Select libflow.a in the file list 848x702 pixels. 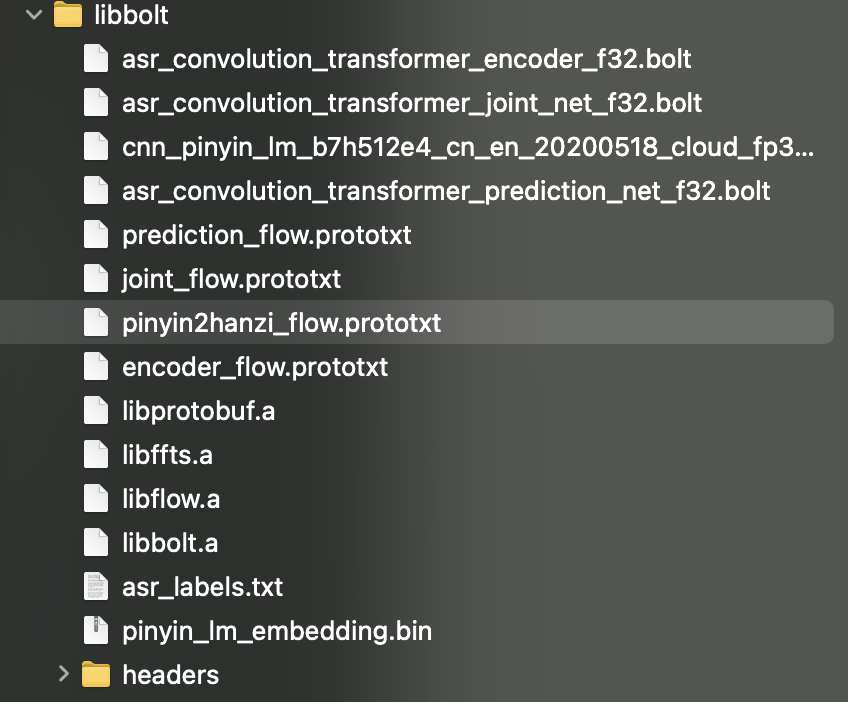coord(171,499)
